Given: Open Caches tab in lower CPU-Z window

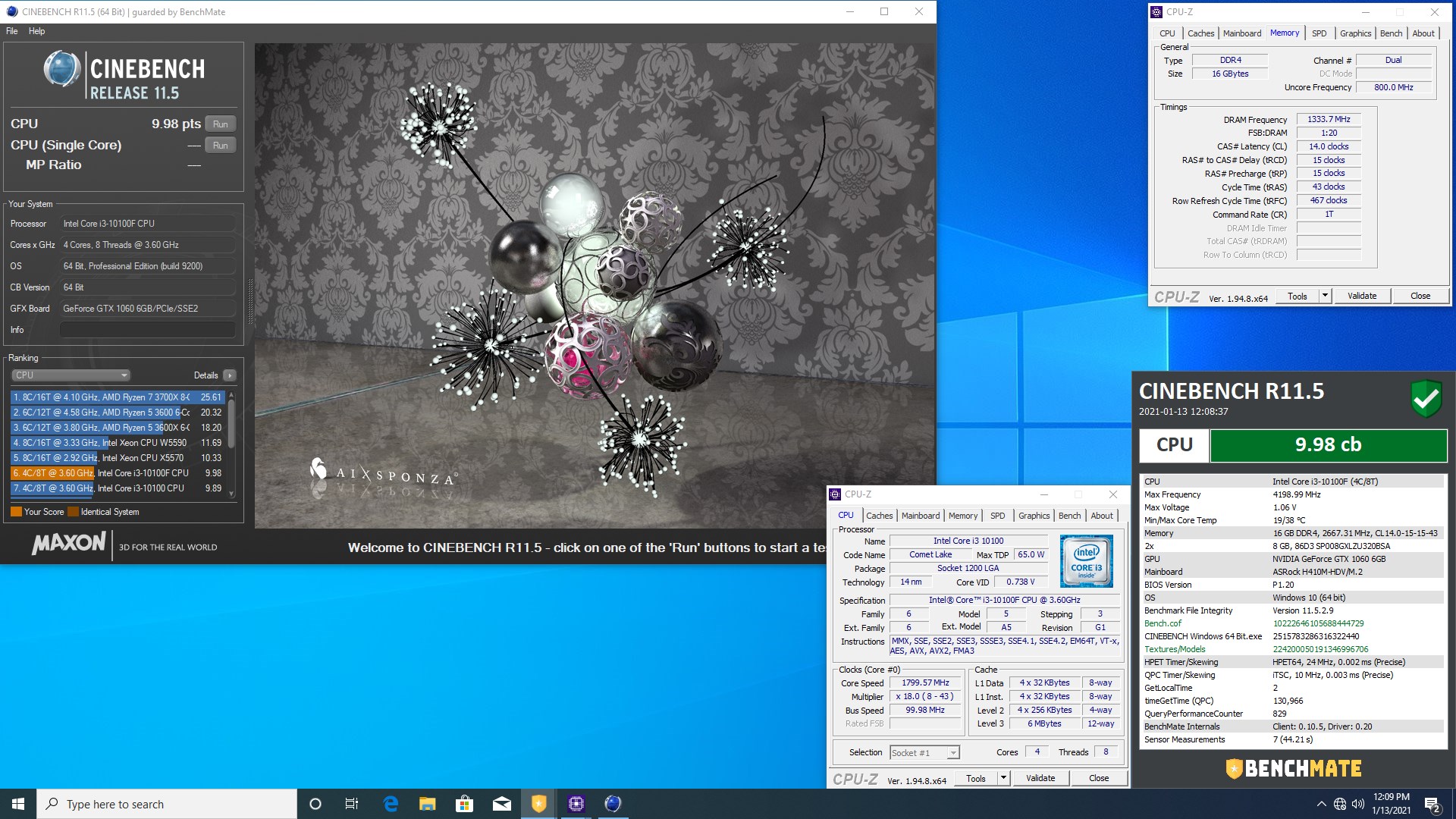Looking at the screenshot, I should [x=880, y=516].
